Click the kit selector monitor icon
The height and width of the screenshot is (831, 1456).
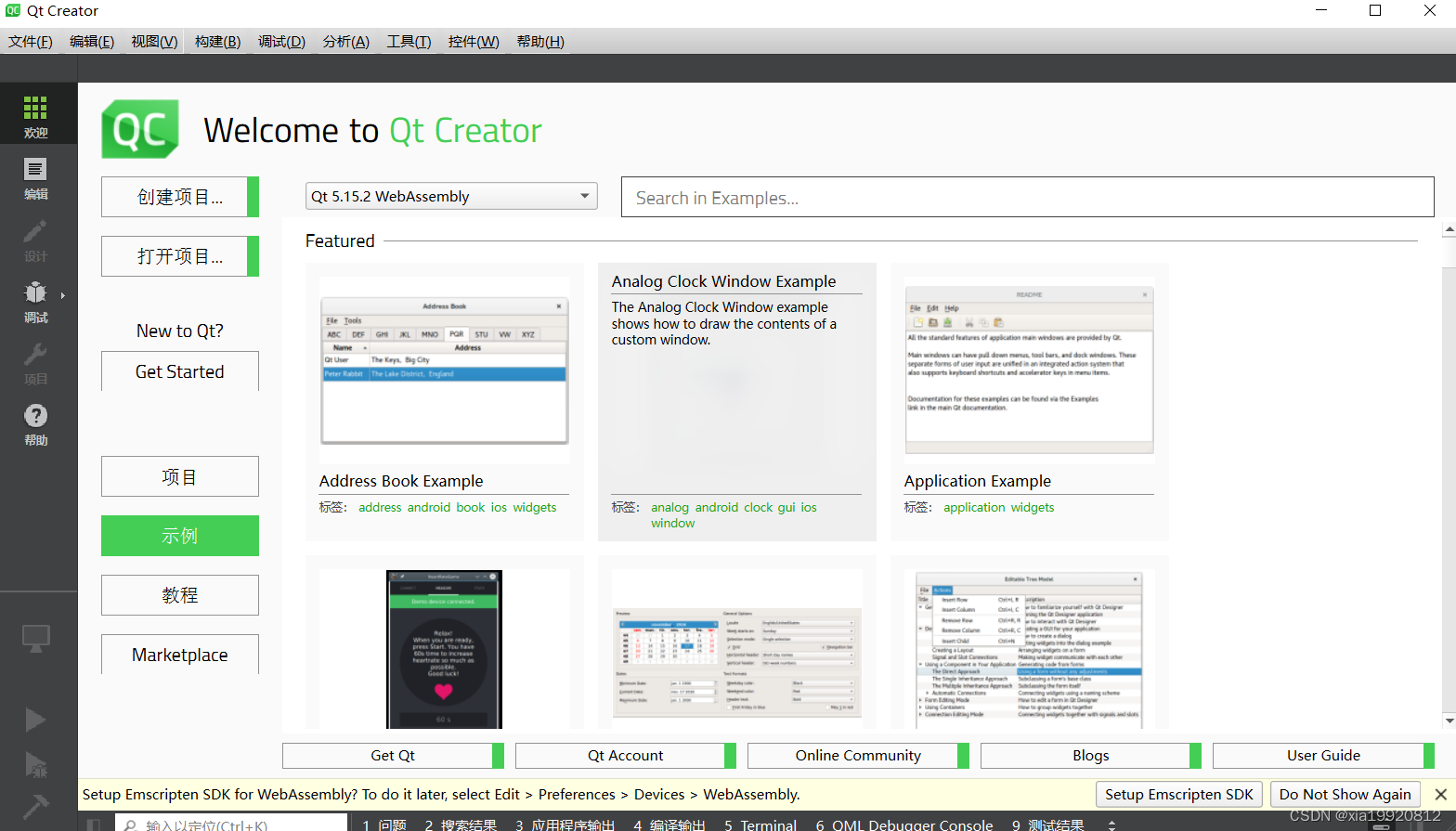point(35,638)
